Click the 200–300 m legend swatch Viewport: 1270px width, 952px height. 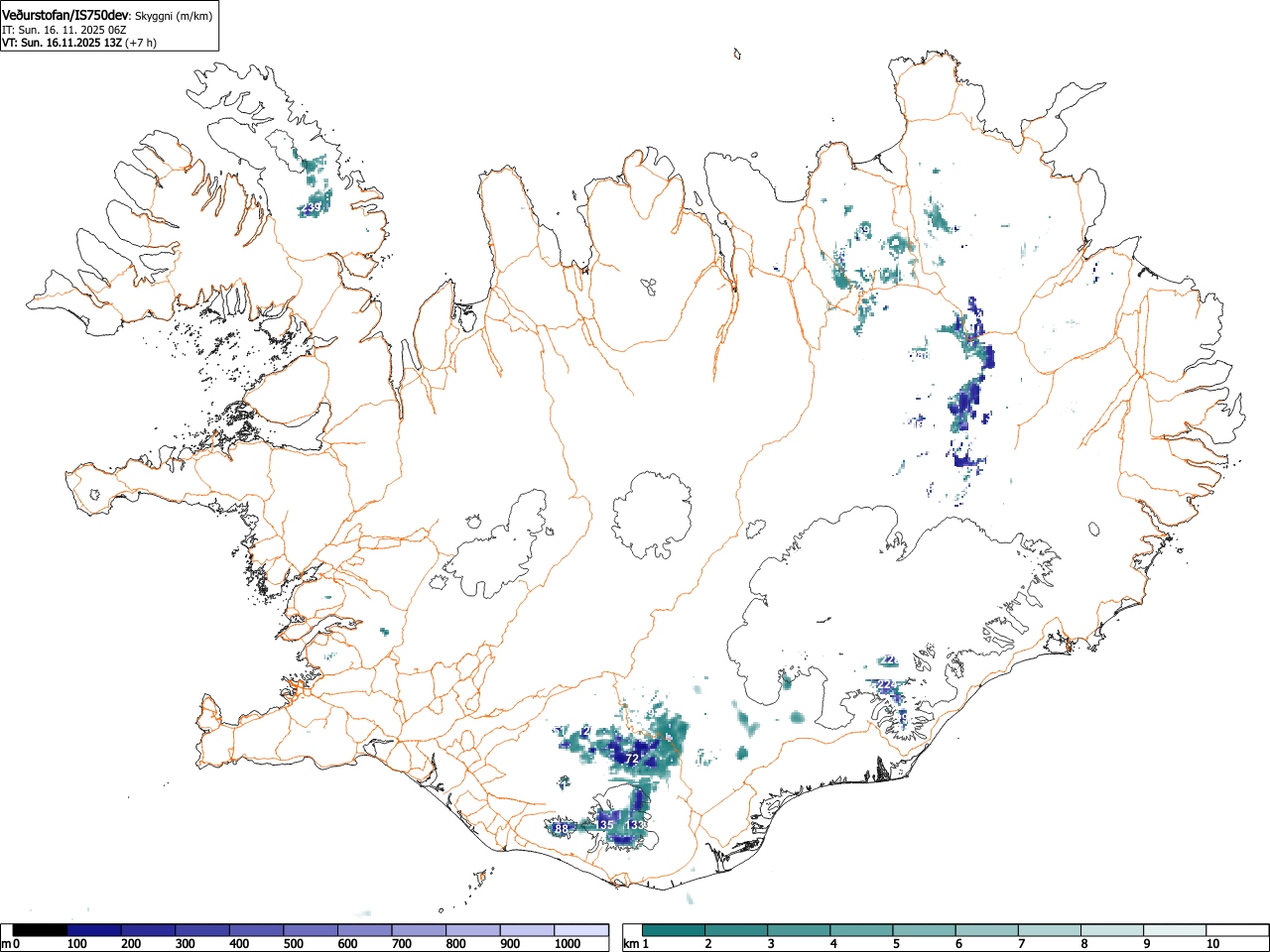point(148,930)
